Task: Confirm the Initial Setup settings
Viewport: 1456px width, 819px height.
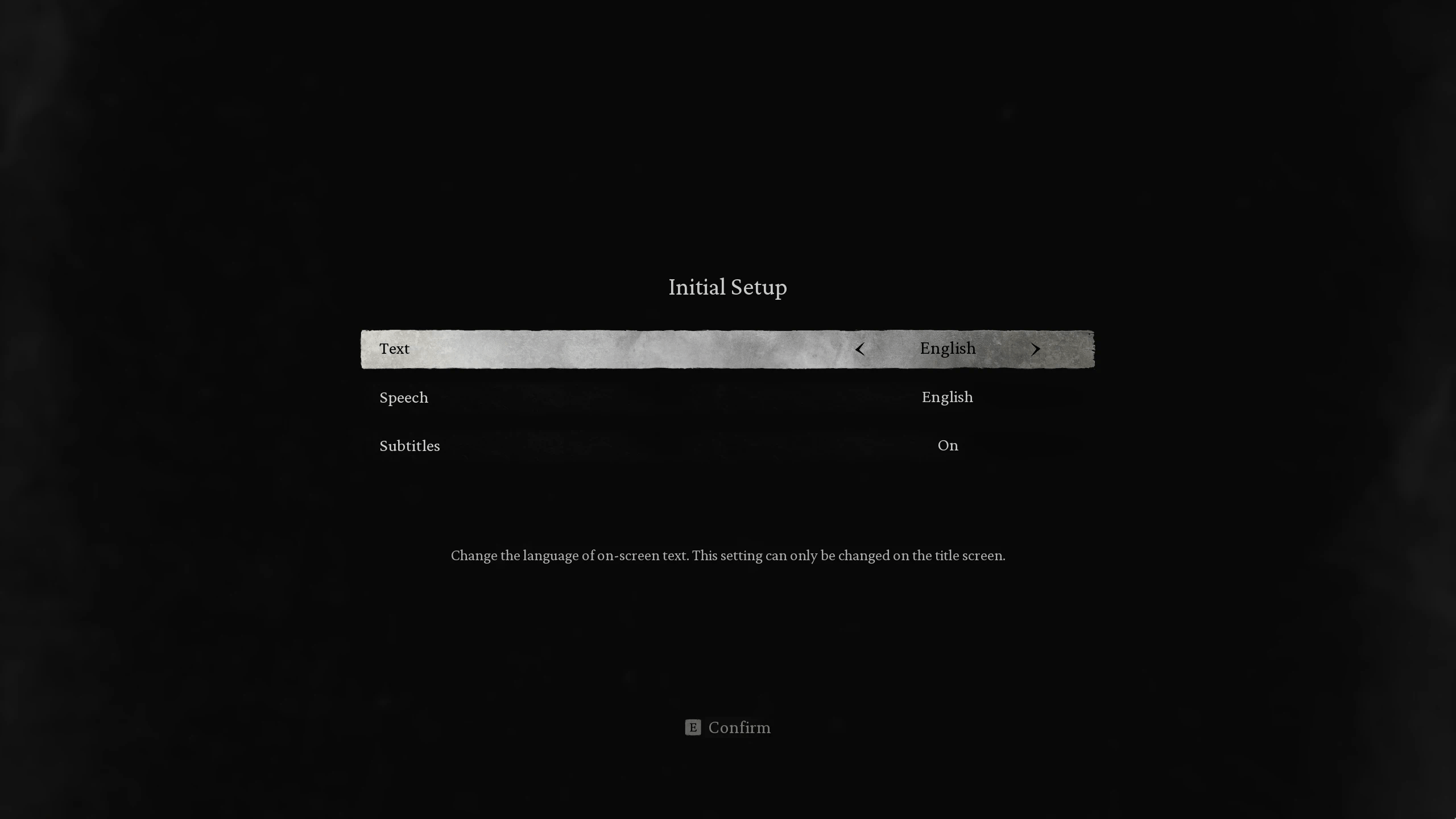Action: point(728,727)
